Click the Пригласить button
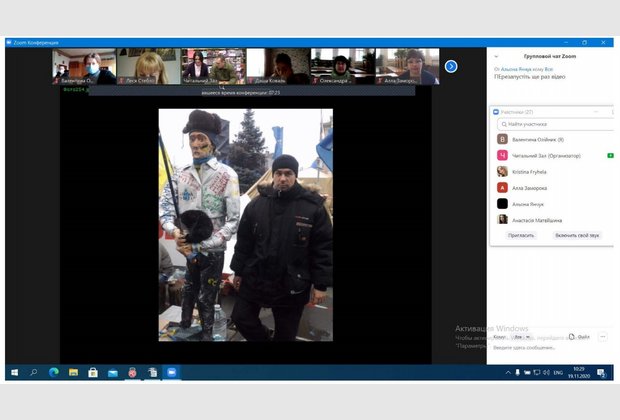Viewport: 620px width, 420px height. coord(521,235)
